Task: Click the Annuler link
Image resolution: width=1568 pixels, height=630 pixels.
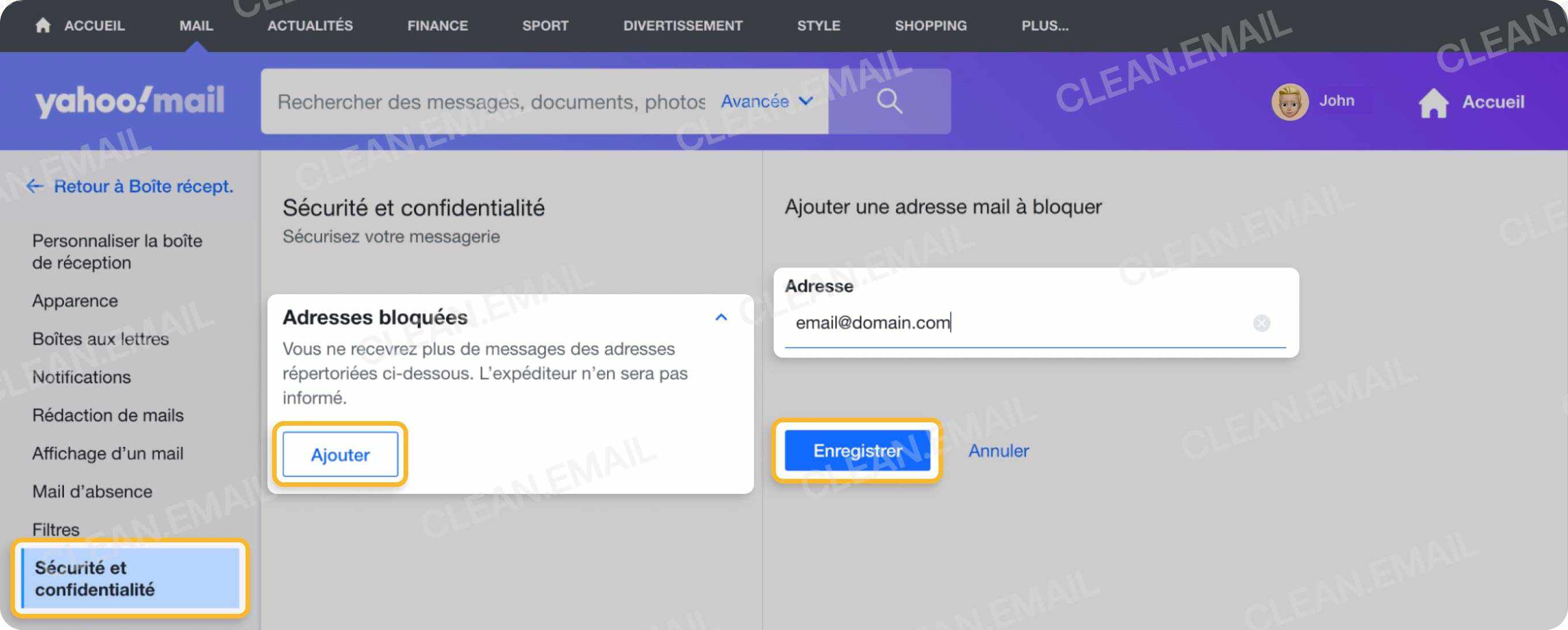Action: [998, 451]
